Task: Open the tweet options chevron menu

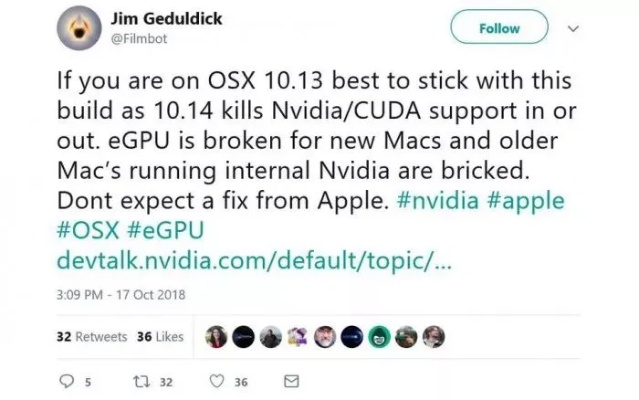Action: 574,30
